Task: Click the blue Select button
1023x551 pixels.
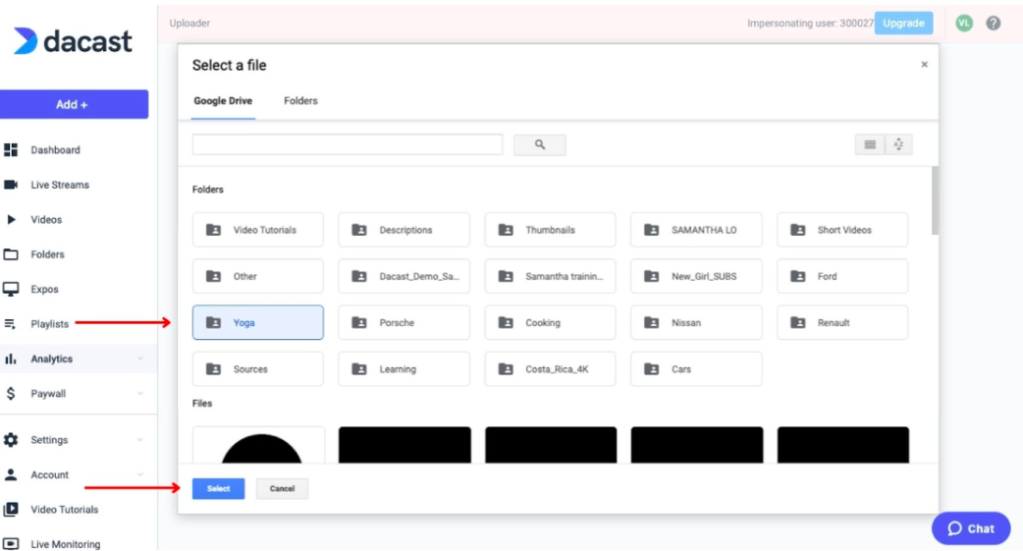Action: (x=219, y=488)
